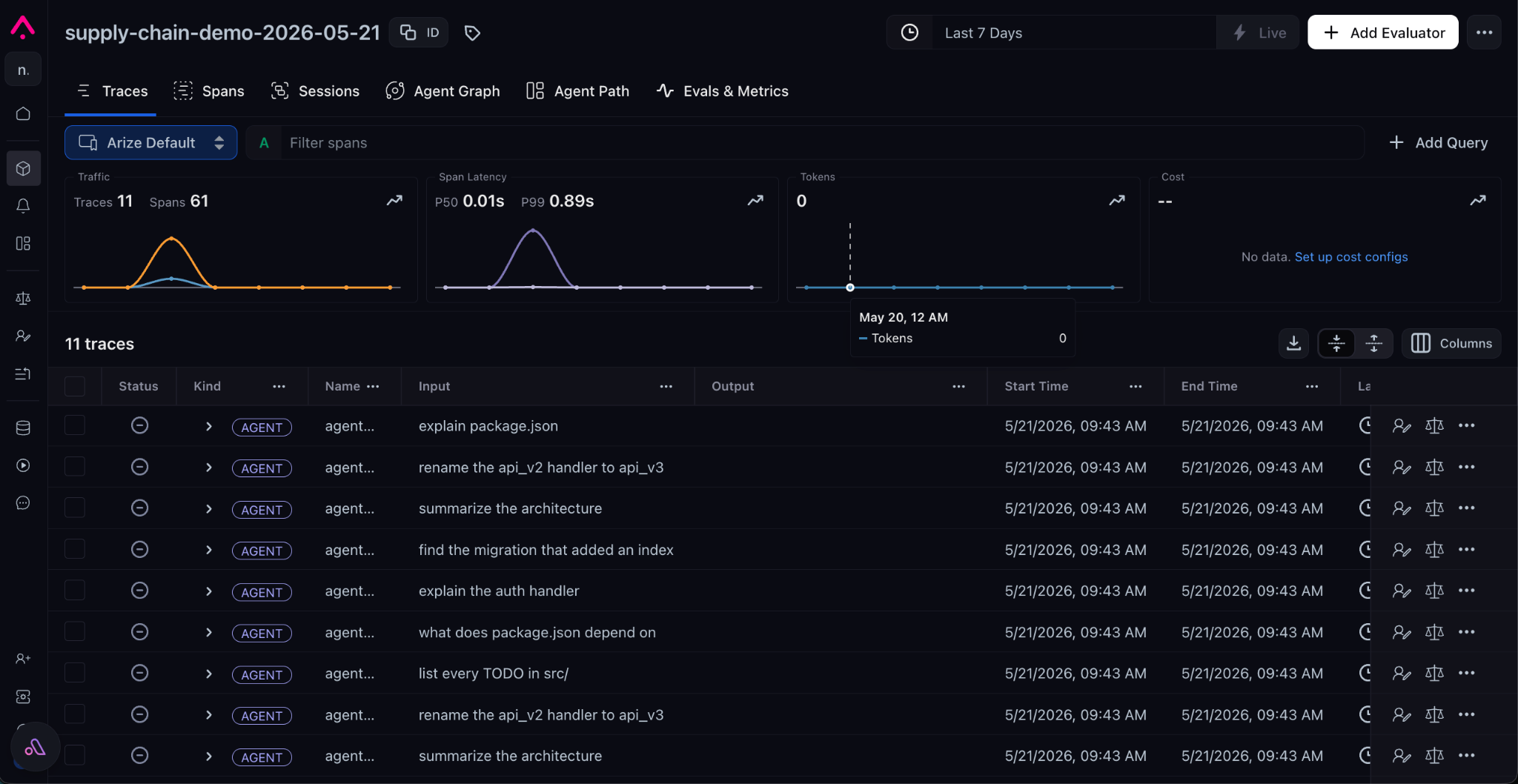Select the 'explain package.json' trace checkbox
This screenshot has height=784, width=1518.
click(x=75, y=425)
